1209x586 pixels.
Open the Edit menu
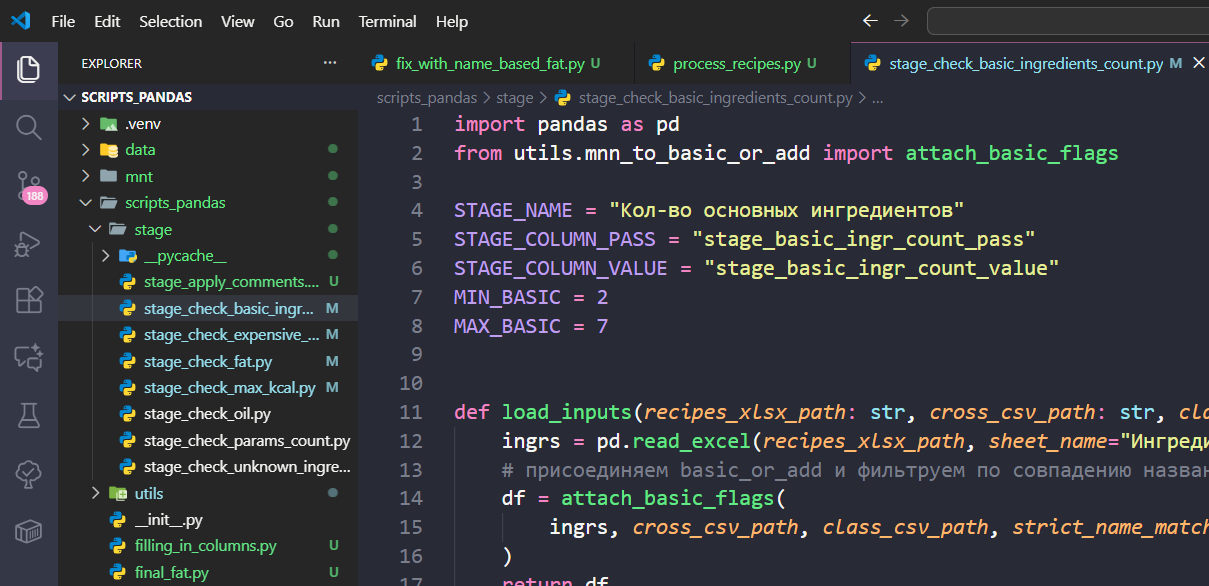click(x=107, y=21)
